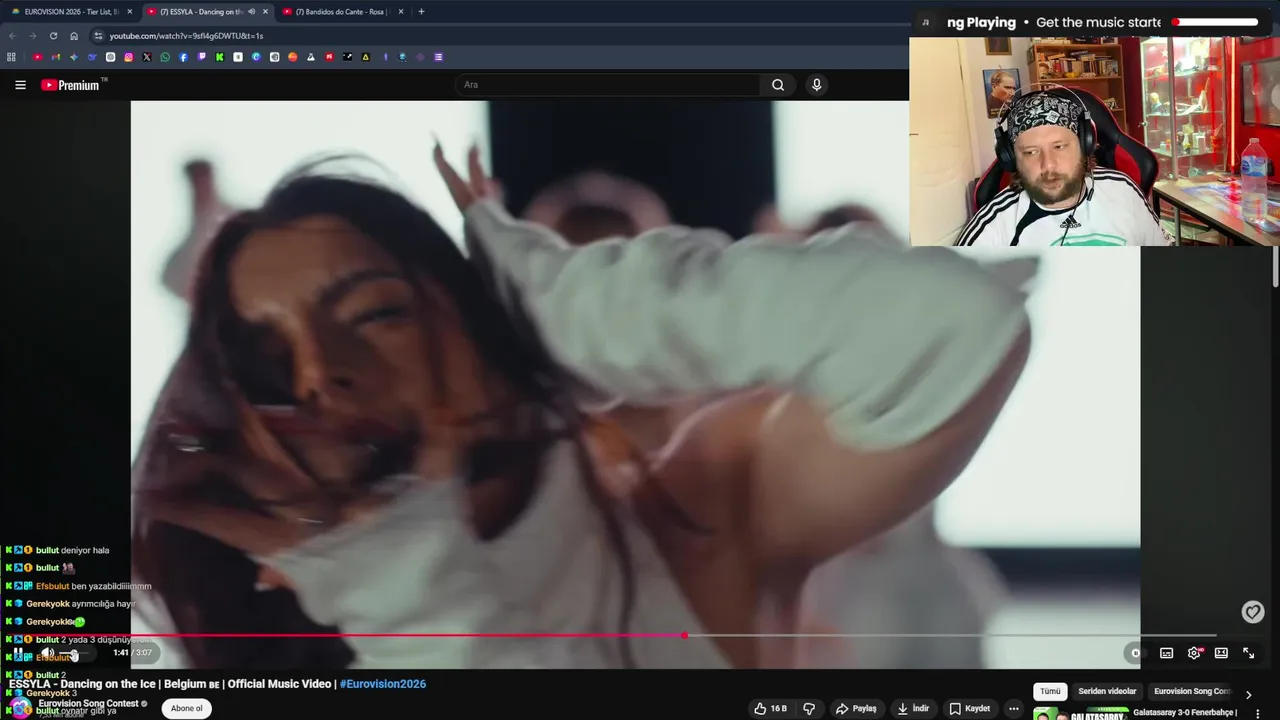Open options for Galatasaray 3-0 Fenerbahçe video
Image resolution: width=1280 pixels, height=720 pixels.
pyautogui.click(x=1258, y=714)
